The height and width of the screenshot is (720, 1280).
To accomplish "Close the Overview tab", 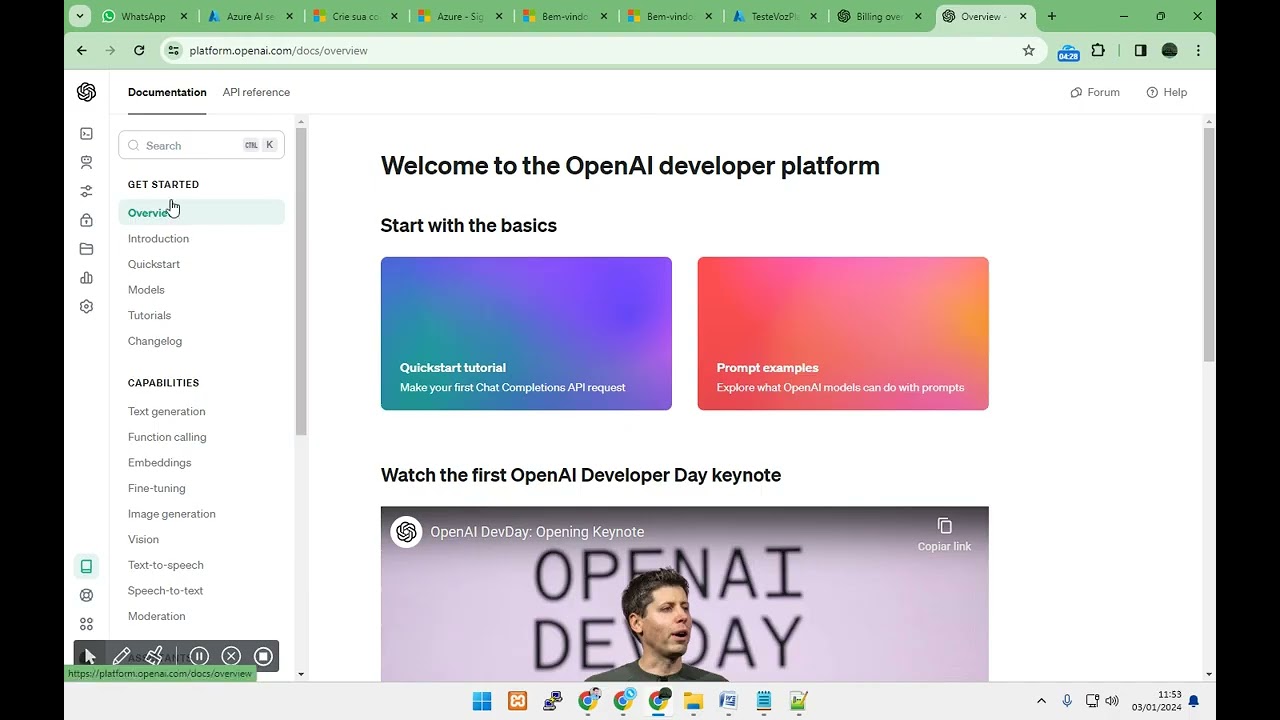I will point(1022,16).
